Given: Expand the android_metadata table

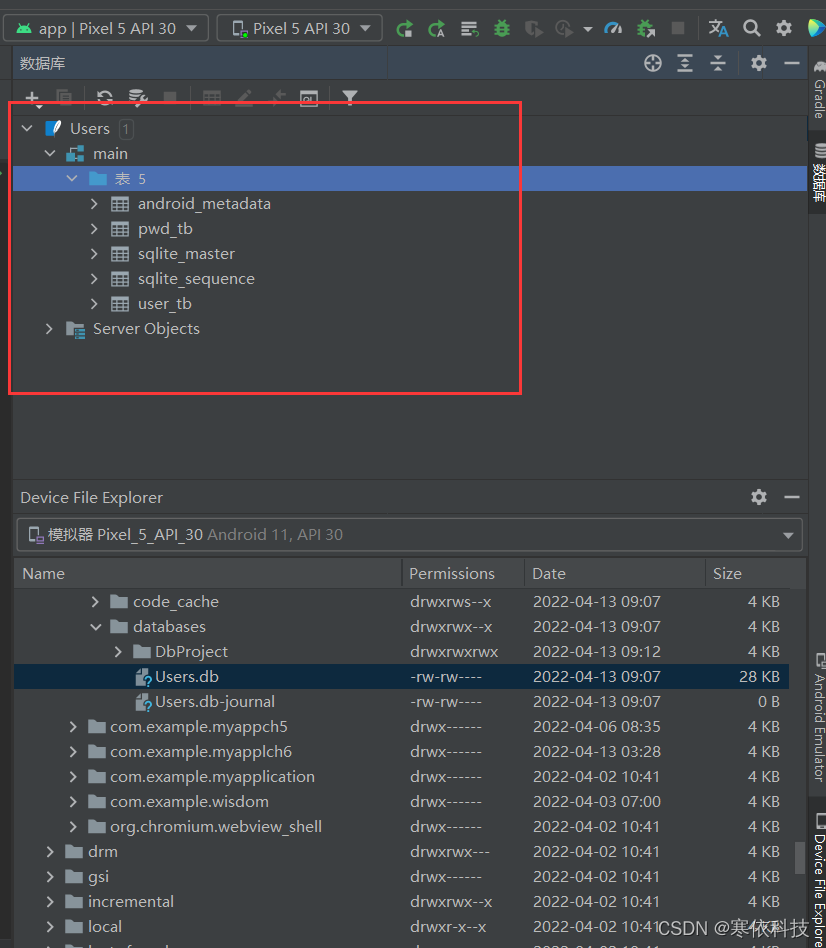Looking at the screenshot, I should (94, 204).
